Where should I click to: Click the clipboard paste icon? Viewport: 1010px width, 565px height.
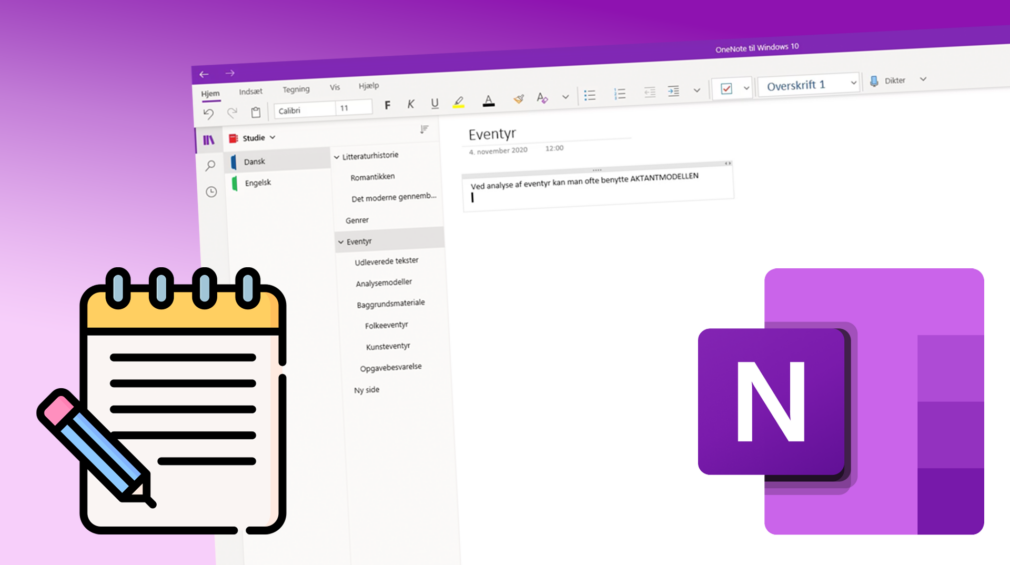click(256, 112)
